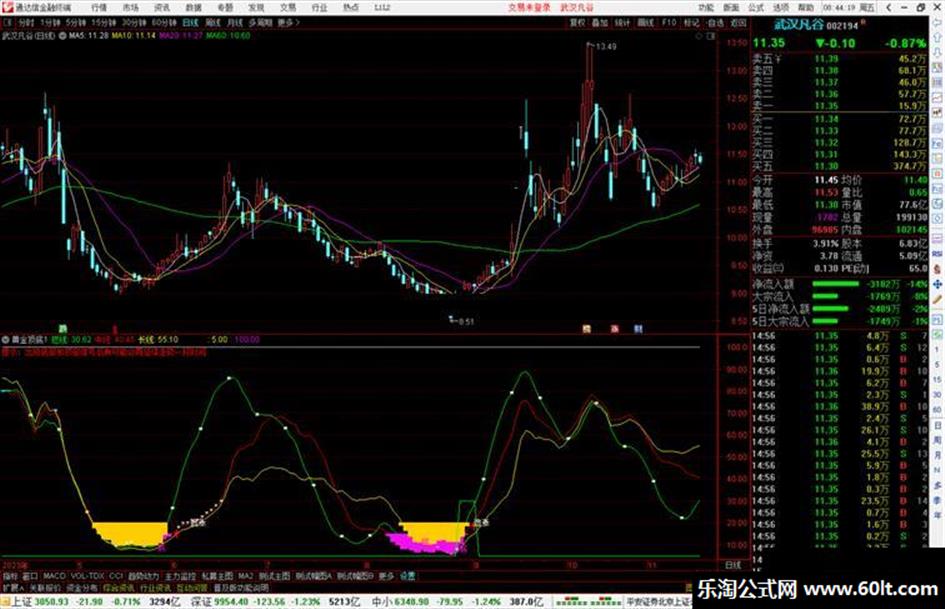Screen dimensions: 945x609
Task: Open the 发现 menu
Action: pyautogui.click(x=256, y=8)
